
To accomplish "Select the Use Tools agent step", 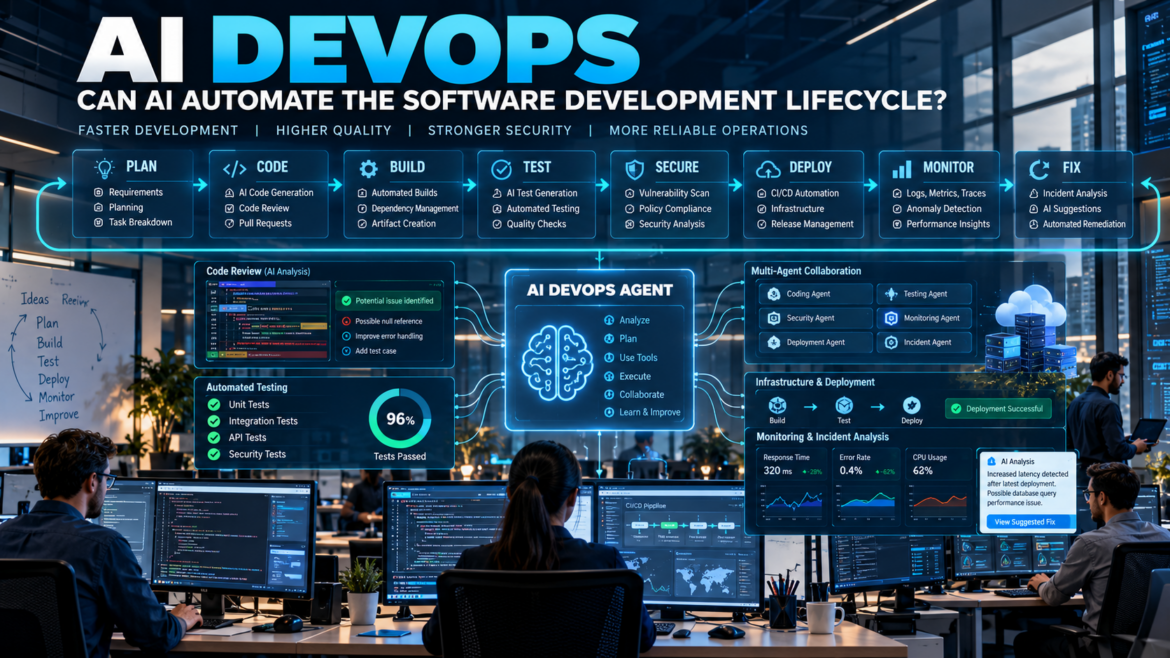I will point(631,357).
